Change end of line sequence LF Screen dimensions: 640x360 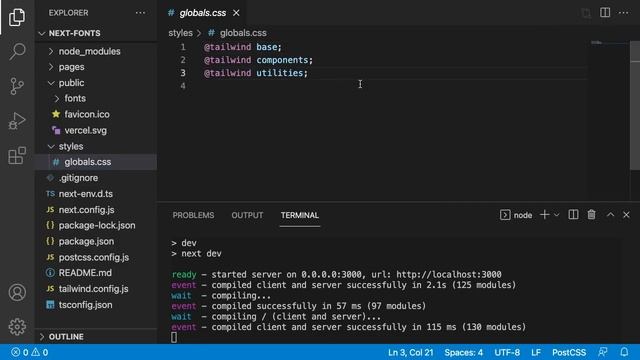[536, 352]
